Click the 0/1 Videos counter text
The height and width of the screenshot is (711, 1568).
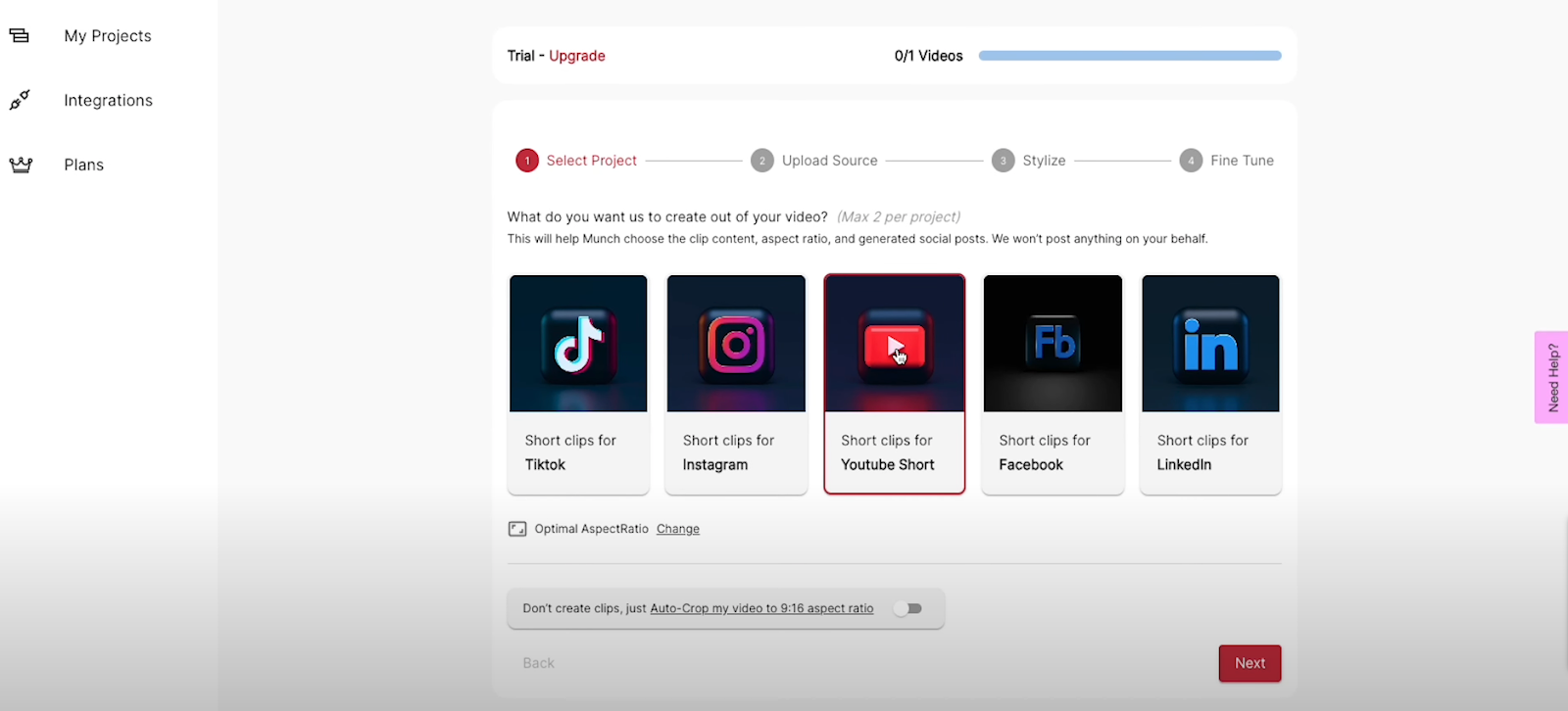(x=928, y=56)
